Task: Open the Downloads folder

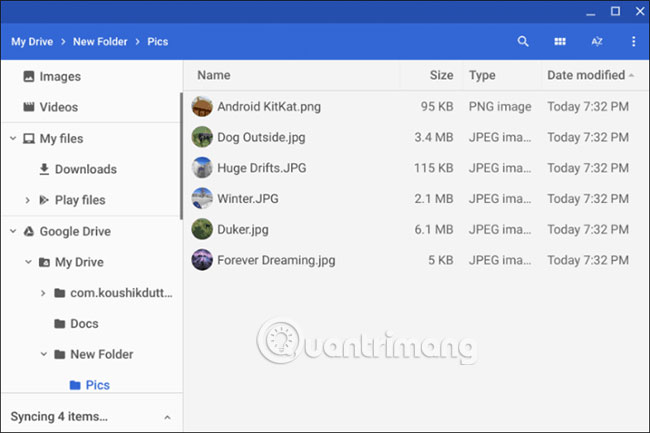Action: [85, 169]
